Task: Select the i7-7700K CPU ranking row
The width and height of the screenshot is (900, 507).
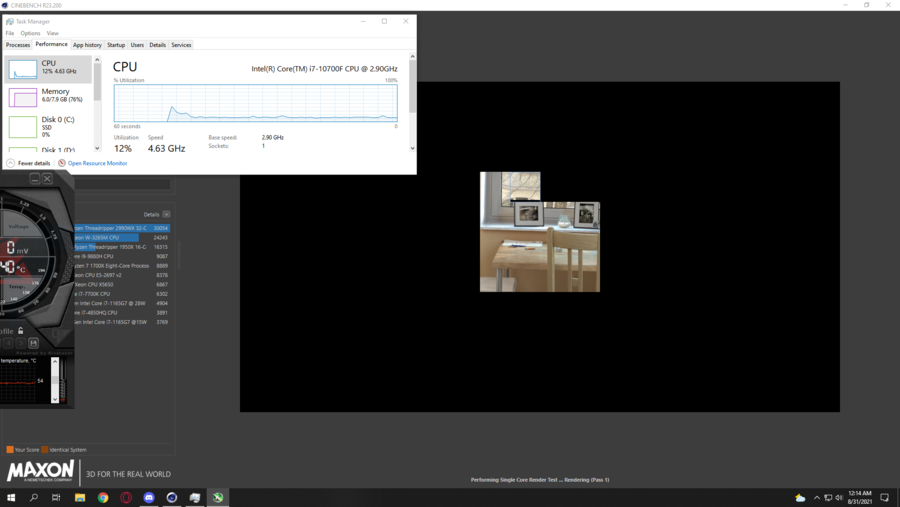Action: [122, 293]
